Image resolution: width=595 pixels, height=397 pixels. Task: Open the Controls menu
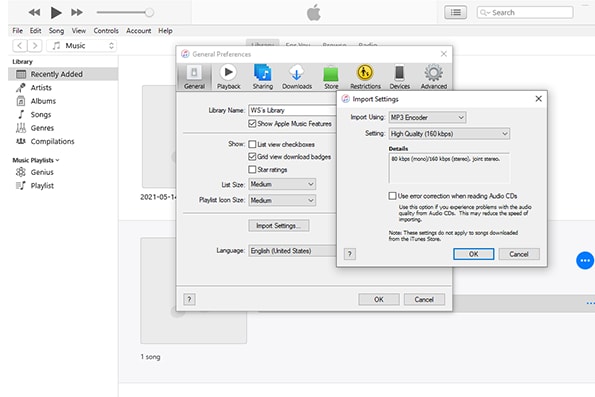(106, 31)
